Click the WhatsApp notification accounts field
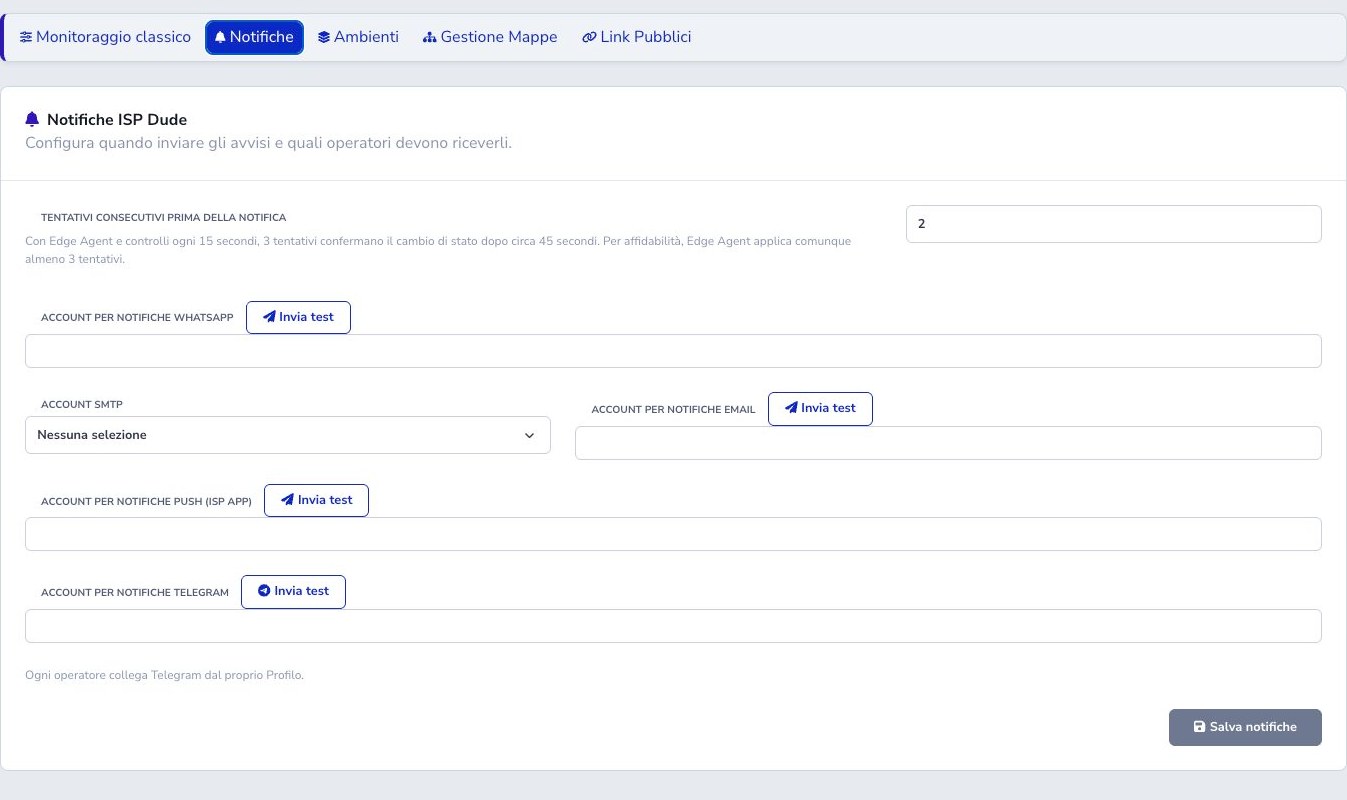 [x=673, y=351]
